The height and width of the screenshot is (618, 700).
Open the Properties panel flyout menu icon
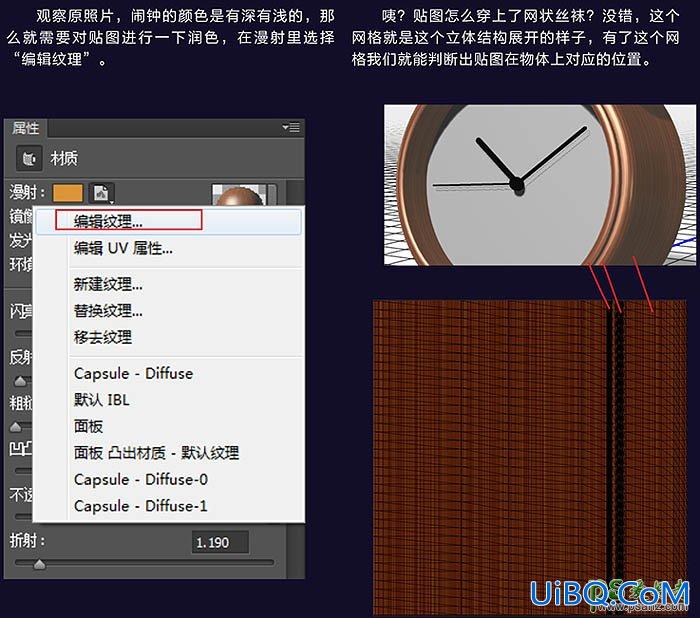click(291, 128)
